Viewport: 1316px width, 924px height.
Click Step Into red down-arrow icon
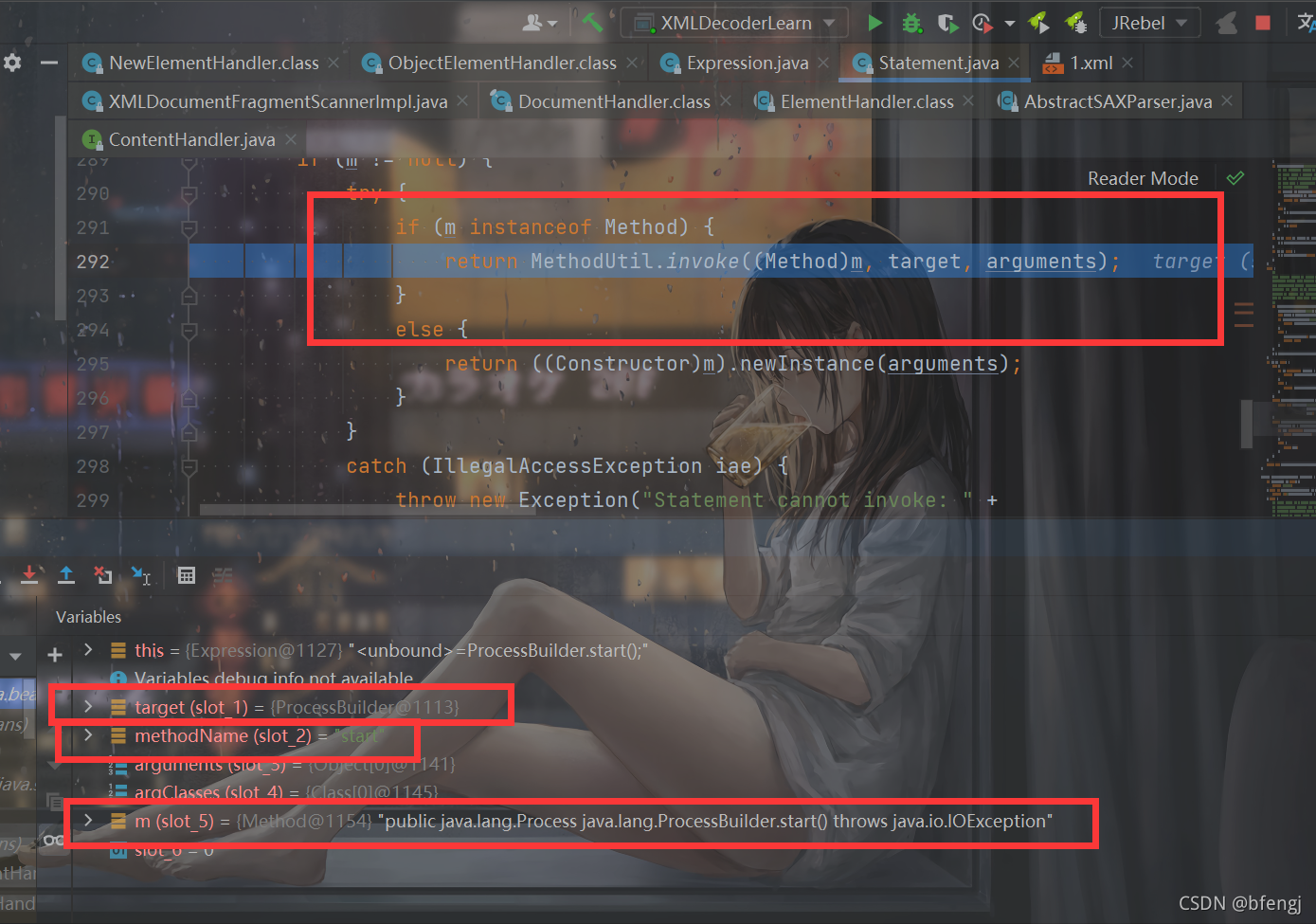[x=29, y=574]
